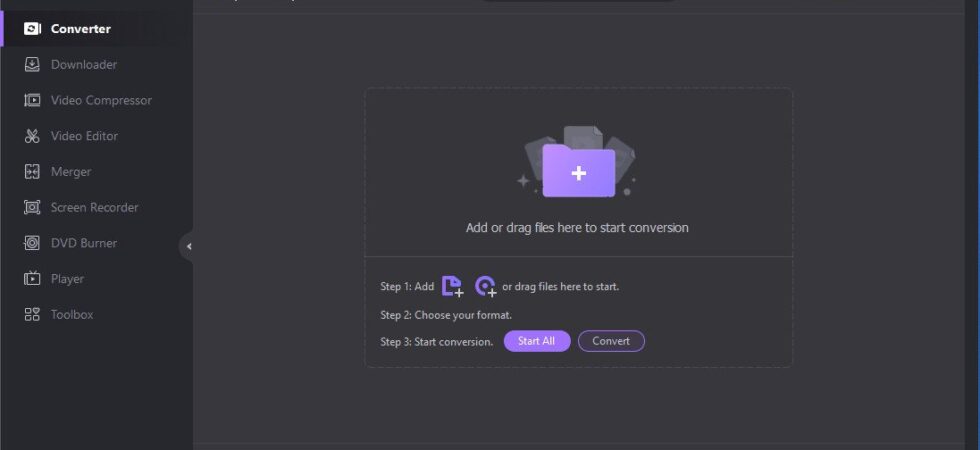Open the Player icon in sidebar
The image size is (980, 450).
coord(32,278)
